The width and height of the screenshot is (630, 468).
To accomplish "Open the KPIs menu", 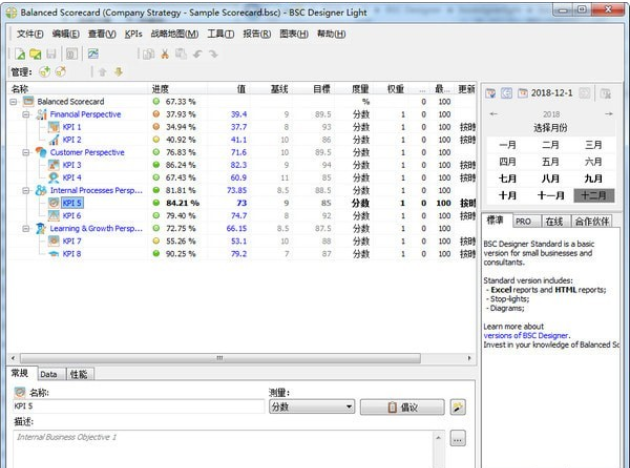I will click(x=133, y=34).
